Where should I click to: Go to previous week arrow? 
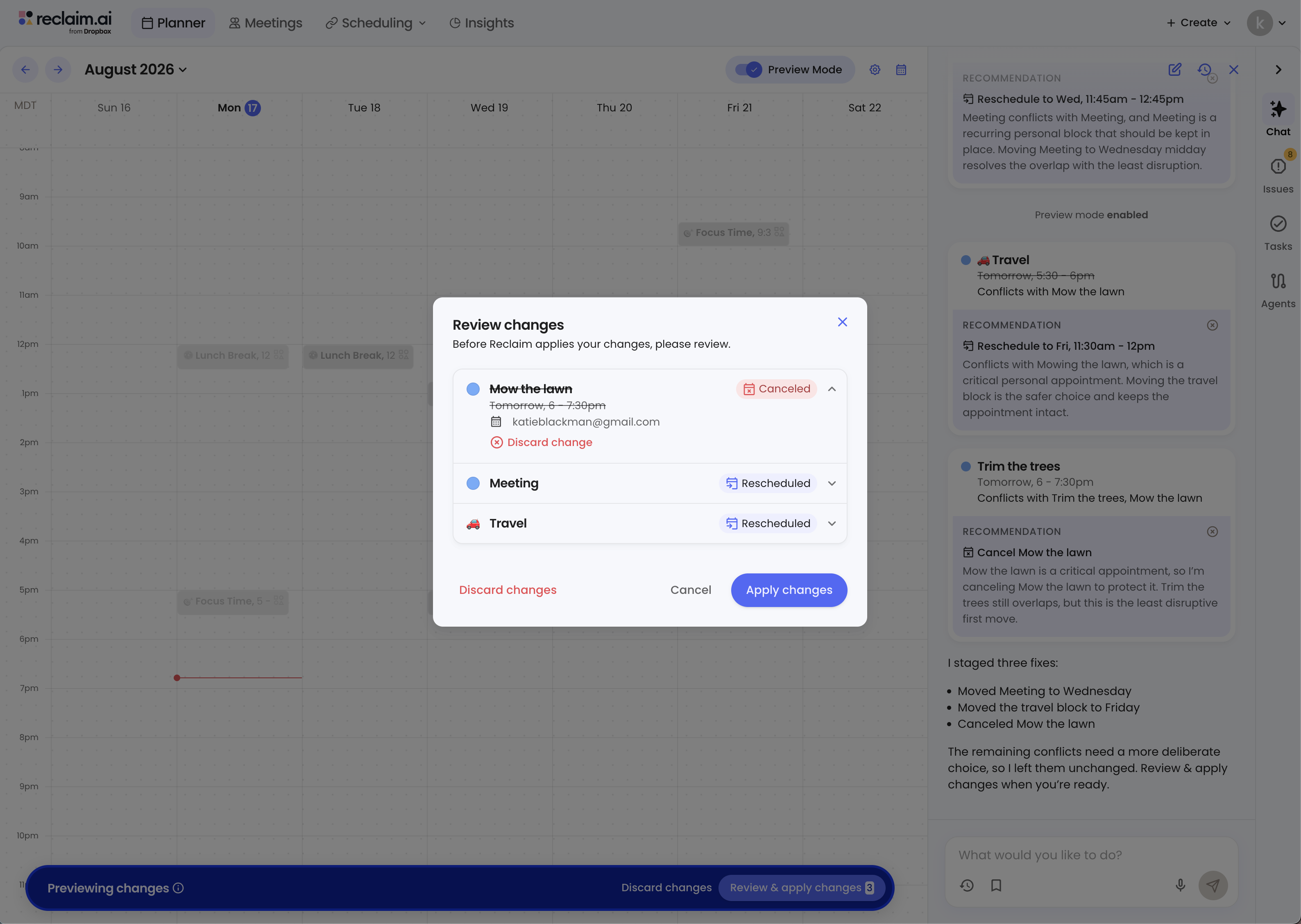[25, 69]
